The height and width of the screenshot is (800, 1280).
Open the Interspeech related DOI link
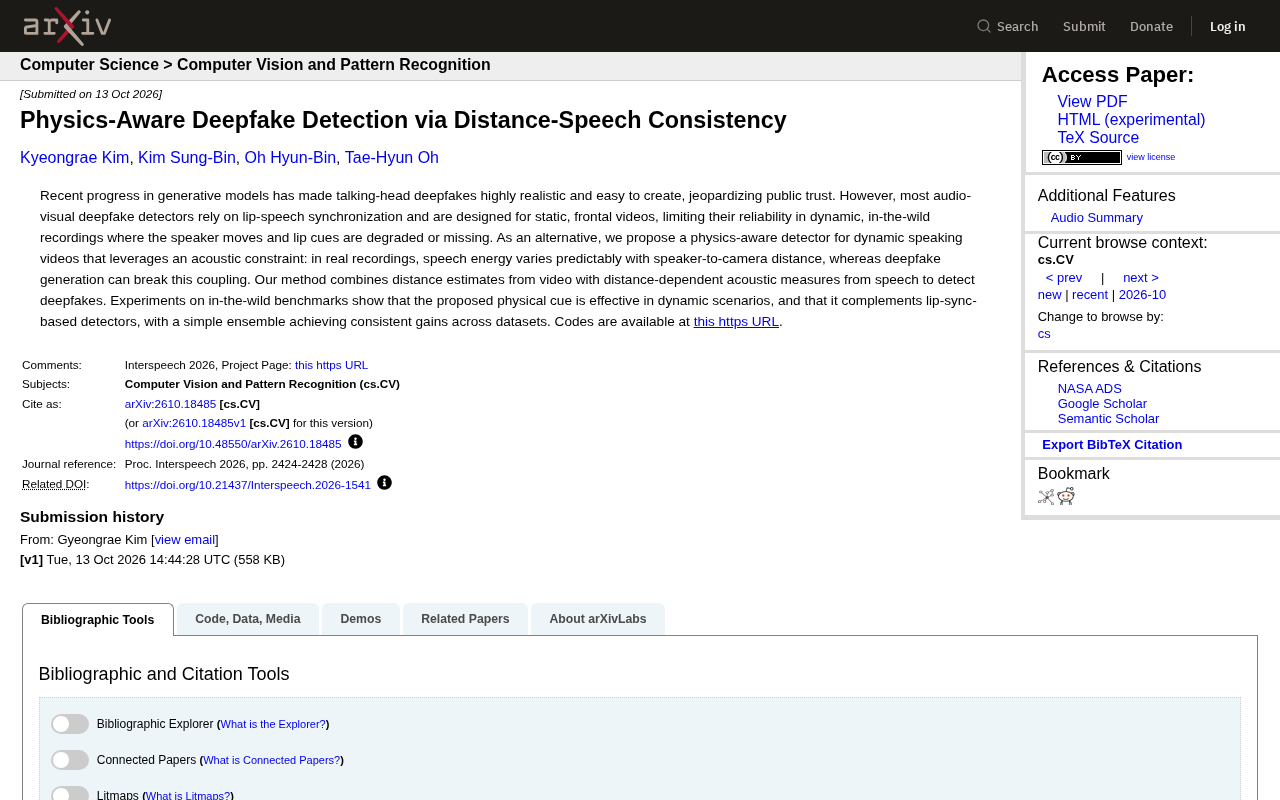[248, 485]
